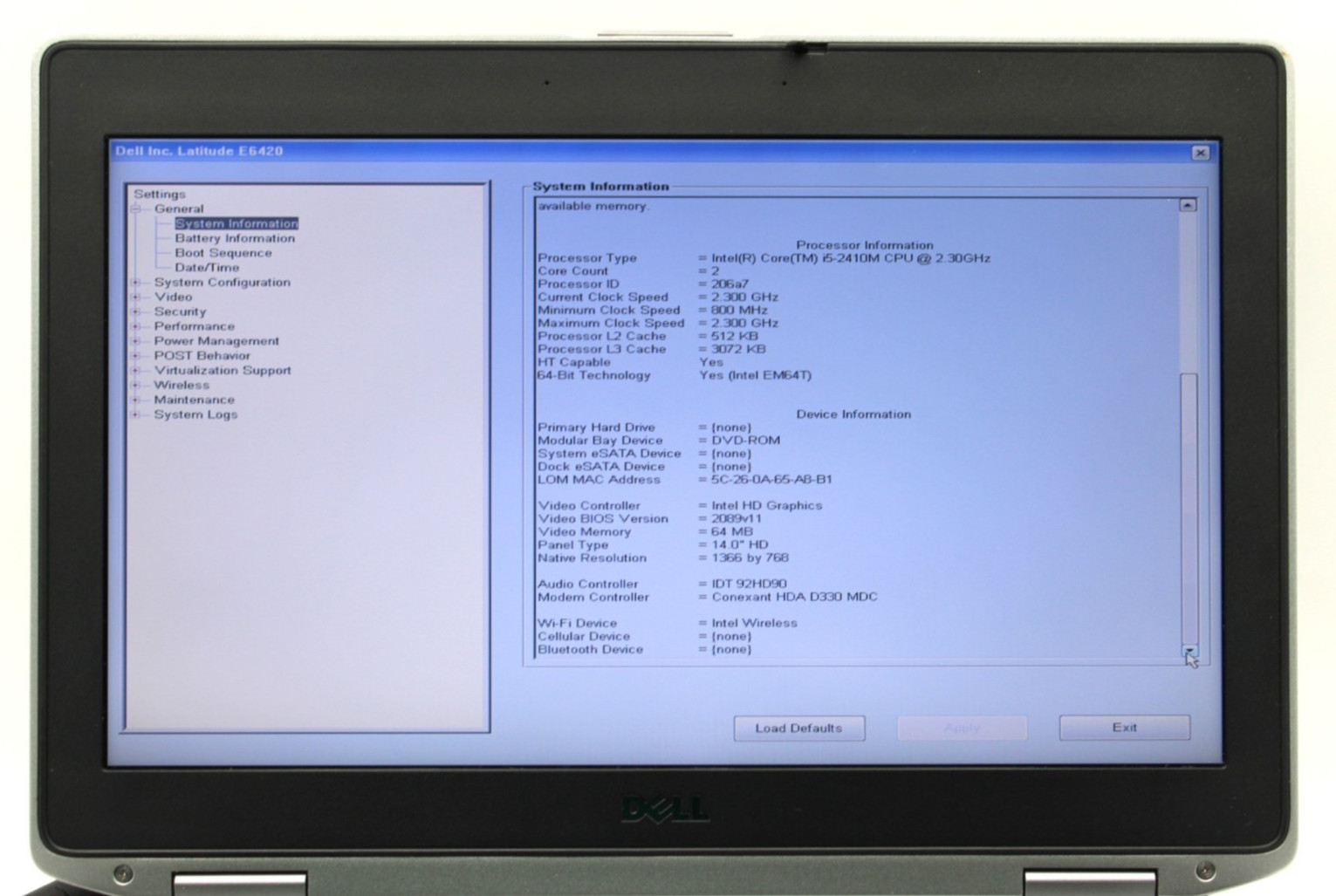Select System Information in the tree
The image size is (1336, 896).
[236, 223]
